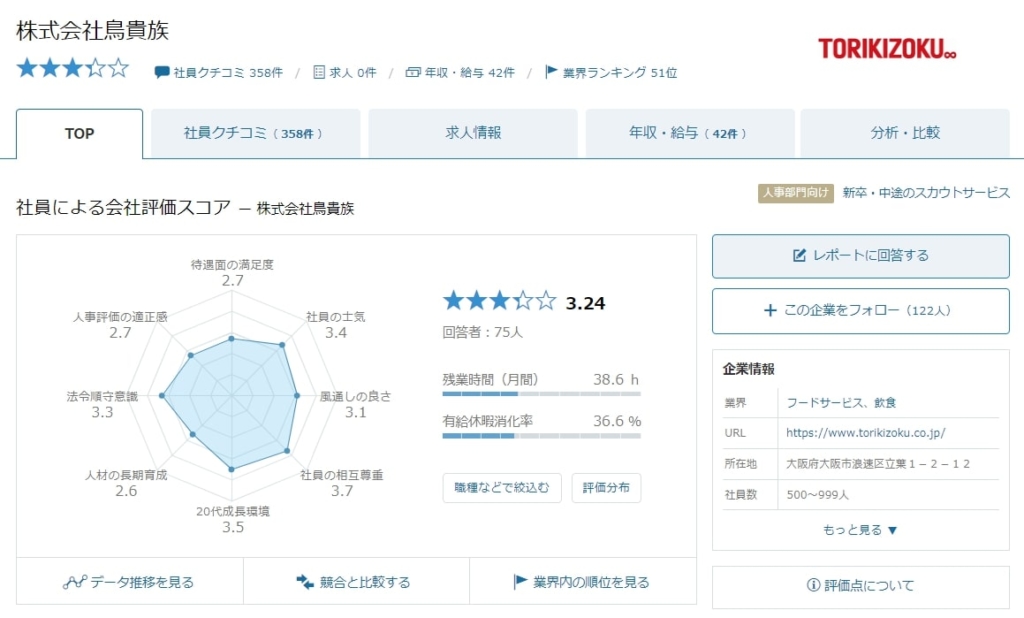This screenshot has height=618, width=1024.
Task: Open the 求人情報 tab
Action: coord(473,133)
